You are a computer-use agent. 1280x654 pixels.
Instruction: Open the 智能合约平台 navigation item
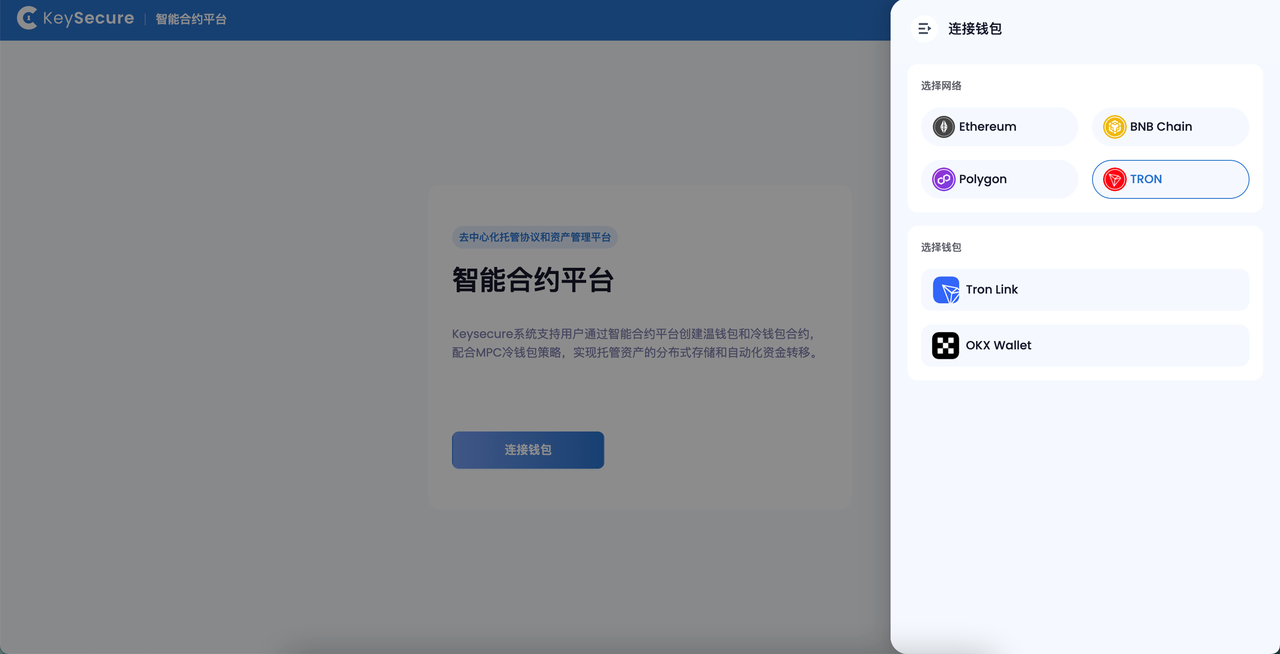click(190, 18)
